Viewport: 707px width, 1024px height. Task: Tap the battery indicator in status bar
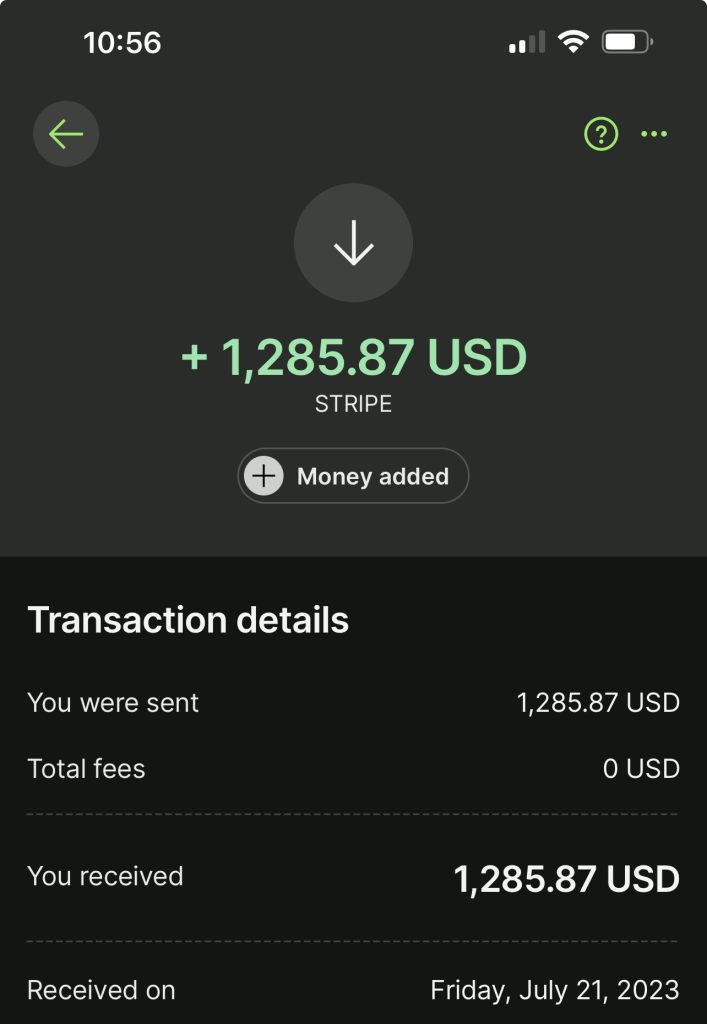click(627, 42)
